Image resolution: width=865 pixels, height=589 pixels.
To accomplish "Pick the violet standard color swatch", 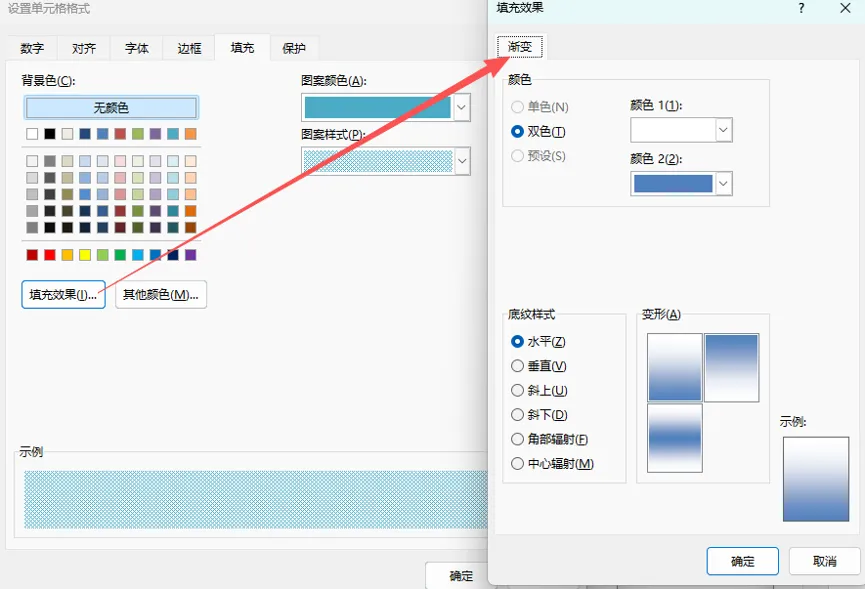I will click(190, 255).
